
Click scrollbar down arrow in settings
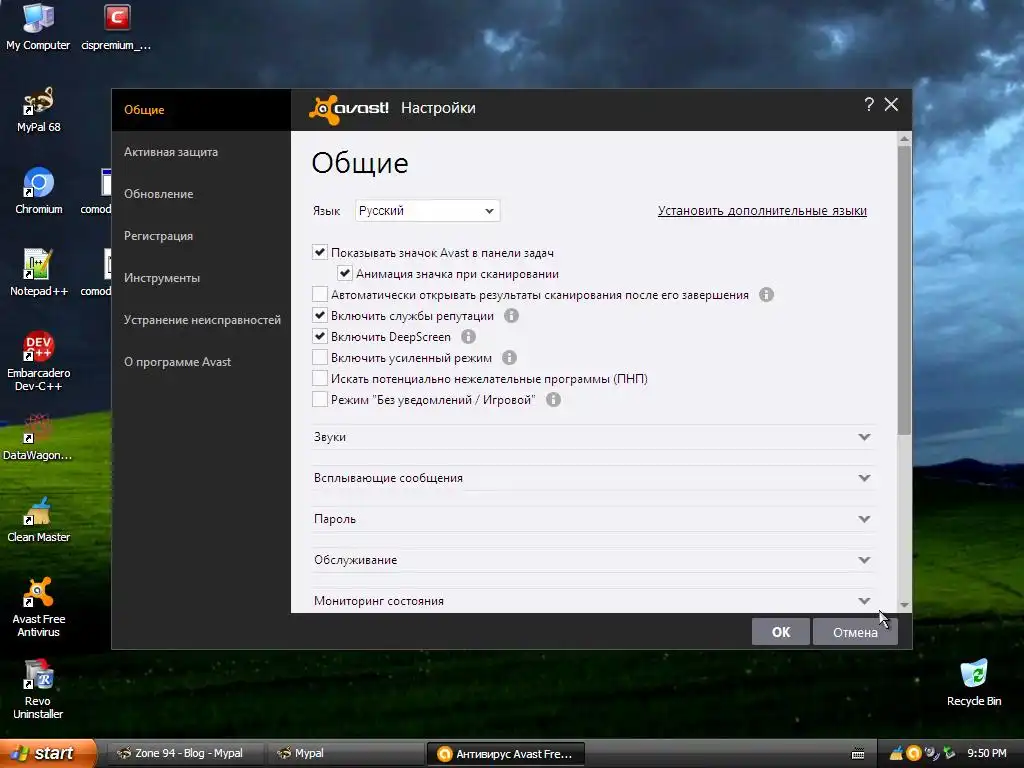point(904,605)
